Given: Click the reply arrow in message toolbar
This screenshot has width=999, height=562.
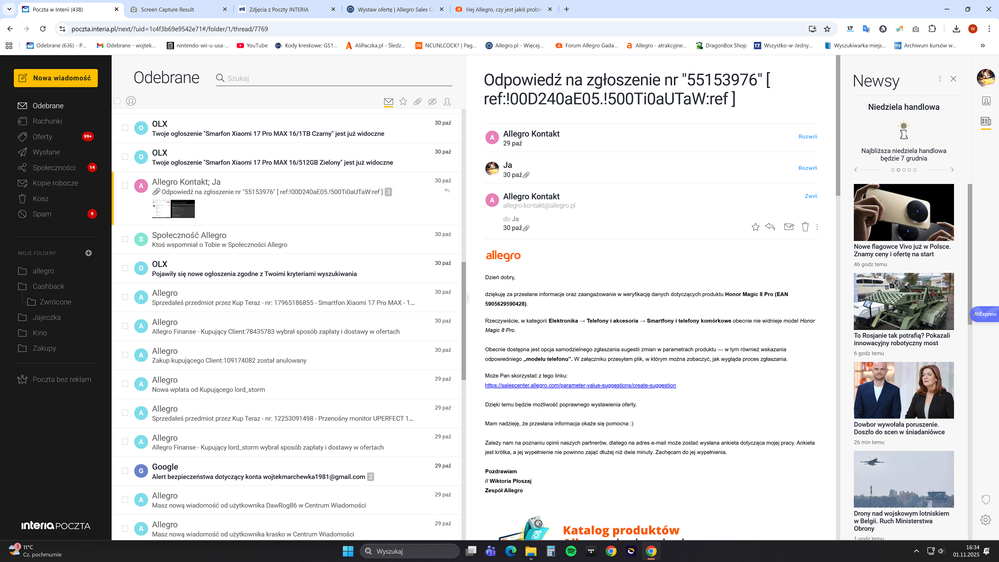Looking at the screenshot, I should [771, 227].
